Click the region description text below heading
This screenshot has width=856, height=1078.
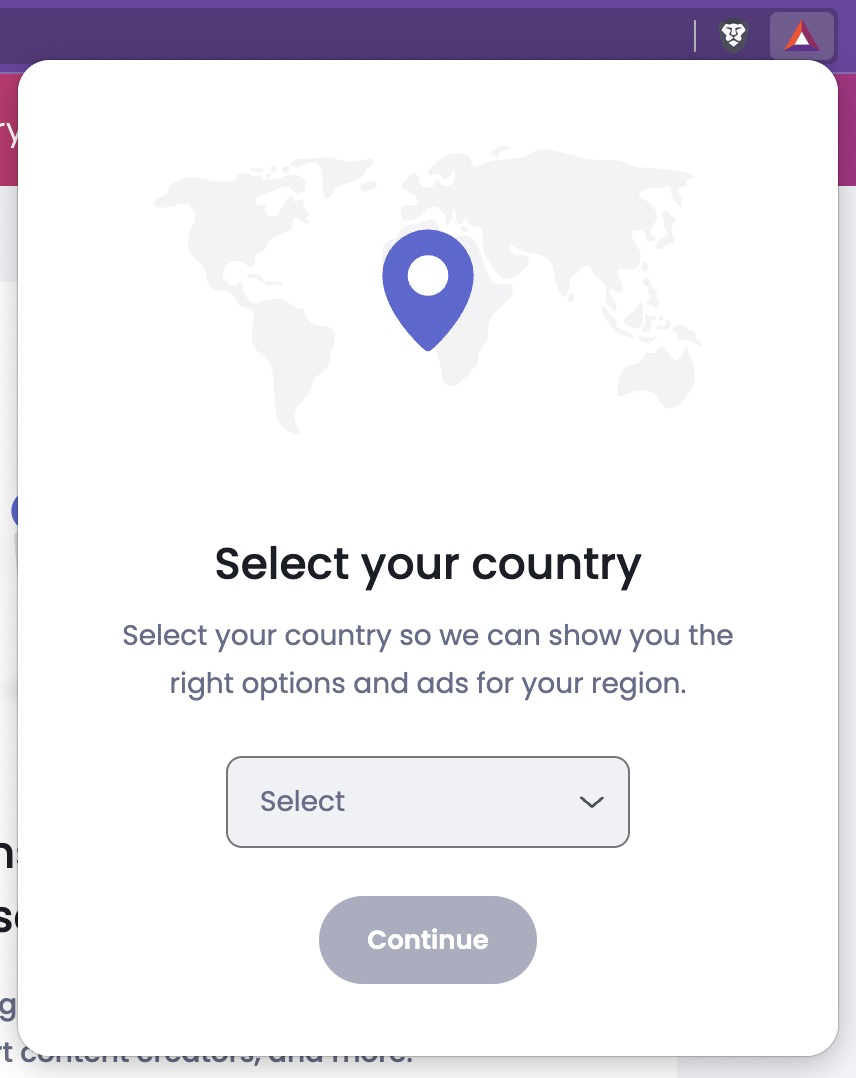tap(428, 659)
